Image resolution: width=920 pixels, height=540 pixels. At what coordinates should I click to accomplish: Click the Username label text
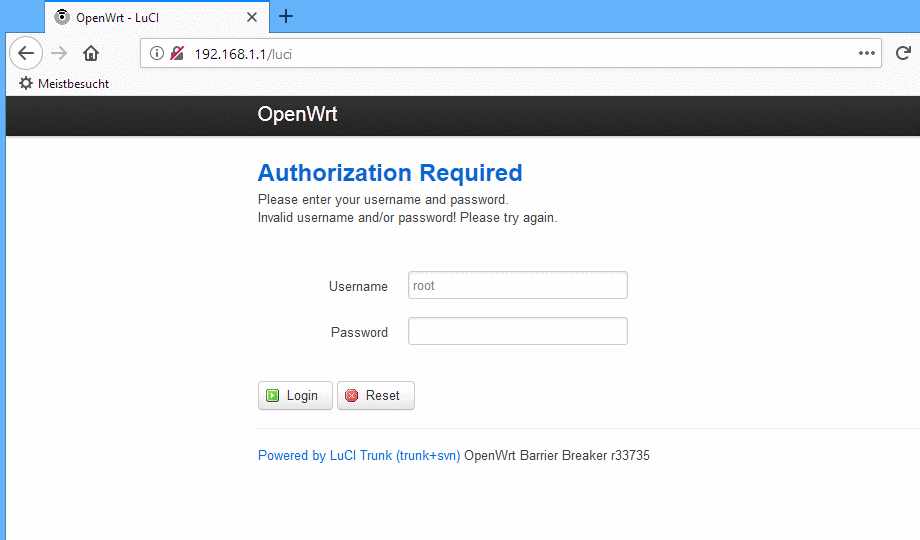point(358,286)
